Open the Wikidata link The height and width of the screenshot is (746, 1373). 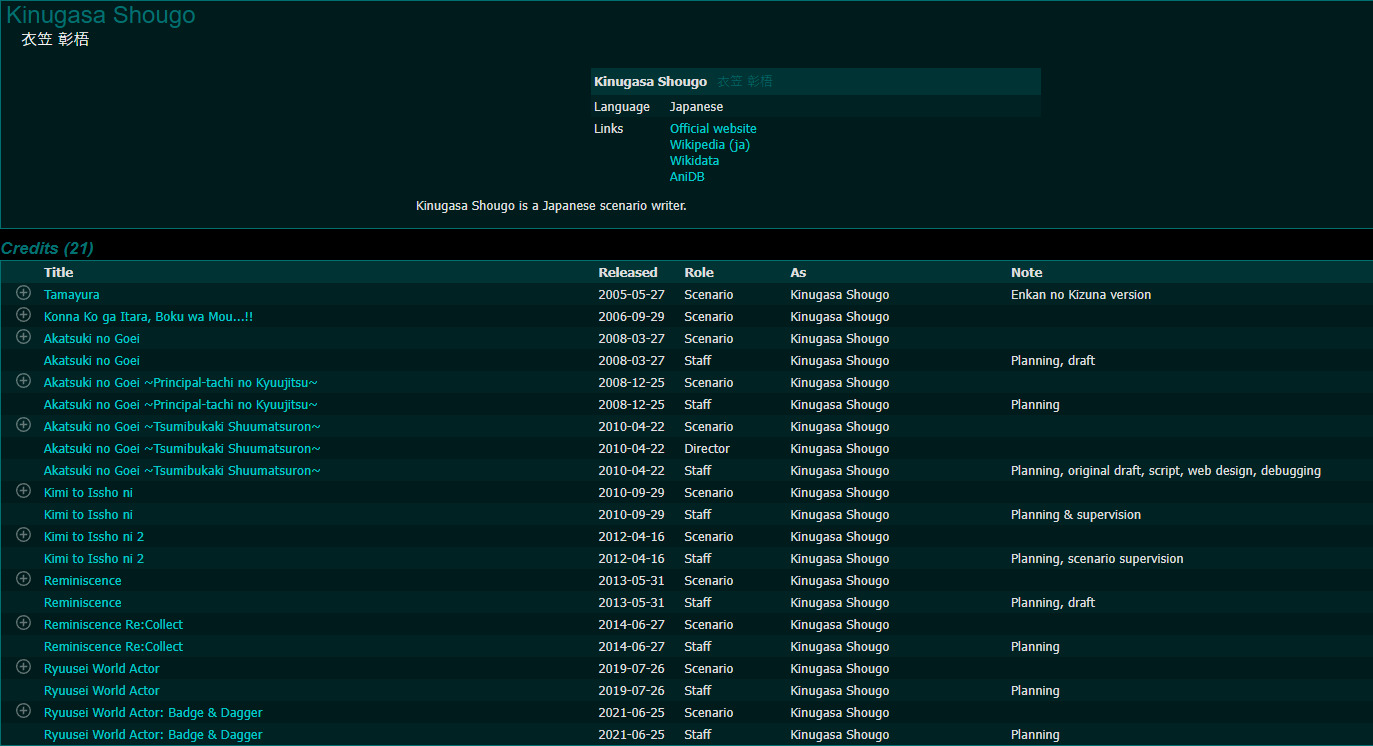point(694,161)
